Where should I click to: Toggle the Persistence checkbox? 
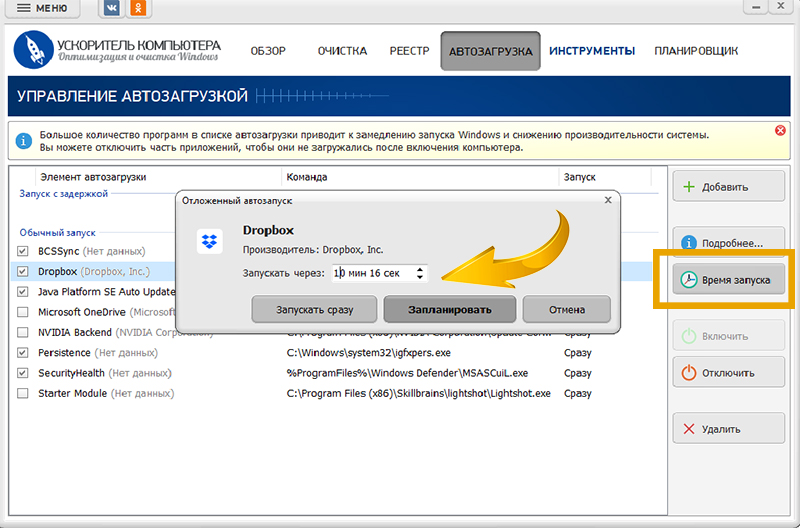tap(22, 353)
